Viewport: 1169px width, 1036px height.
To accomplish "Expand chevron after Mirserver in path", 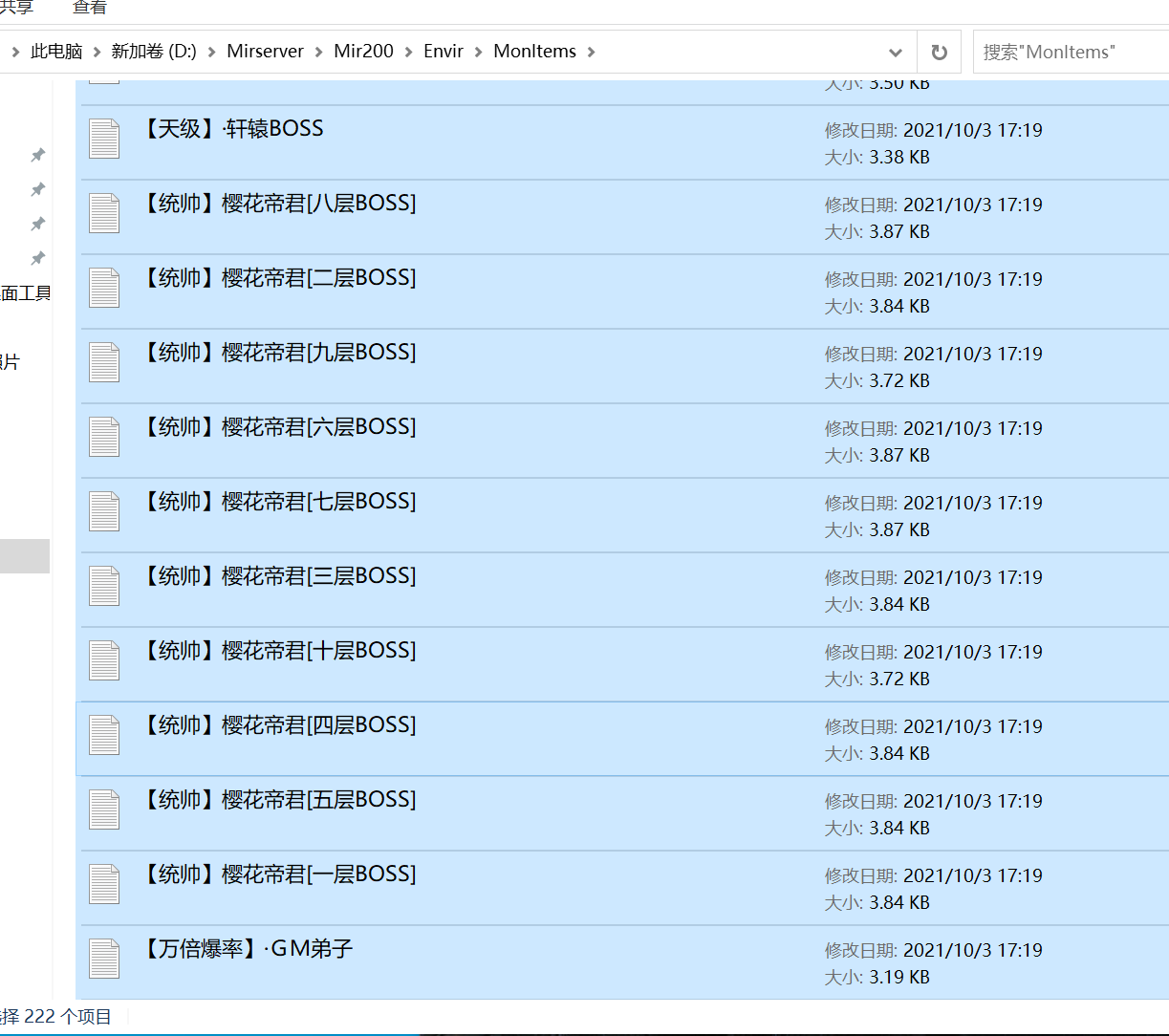I will [319, 52].
